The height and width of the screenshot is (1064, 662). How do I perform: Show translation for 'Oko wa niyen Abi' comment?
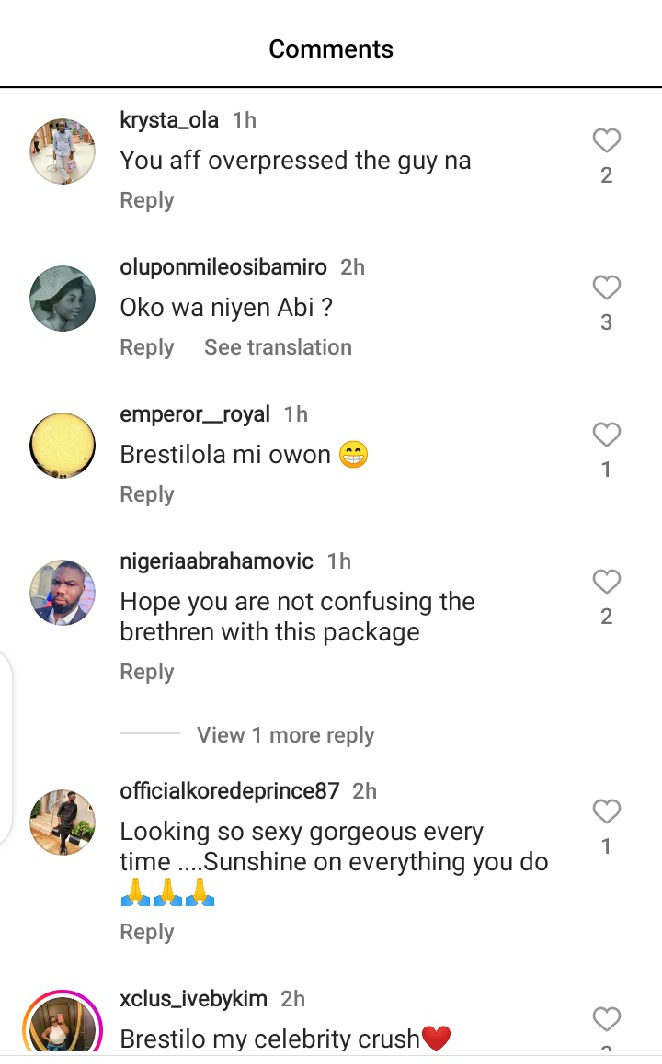278,348
